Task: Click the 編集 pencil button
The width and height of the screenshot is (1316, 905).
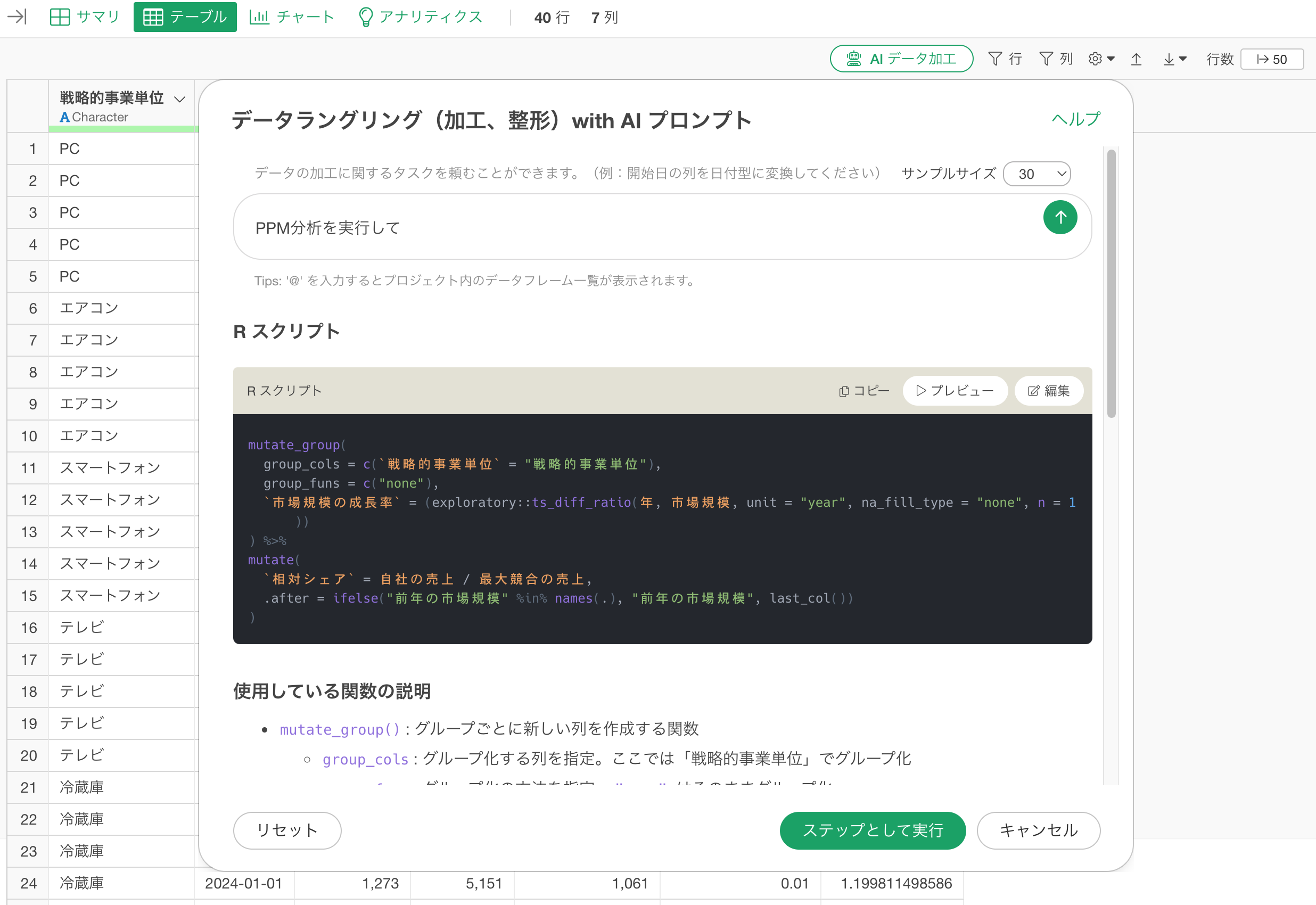Action: coord(1048,391)
